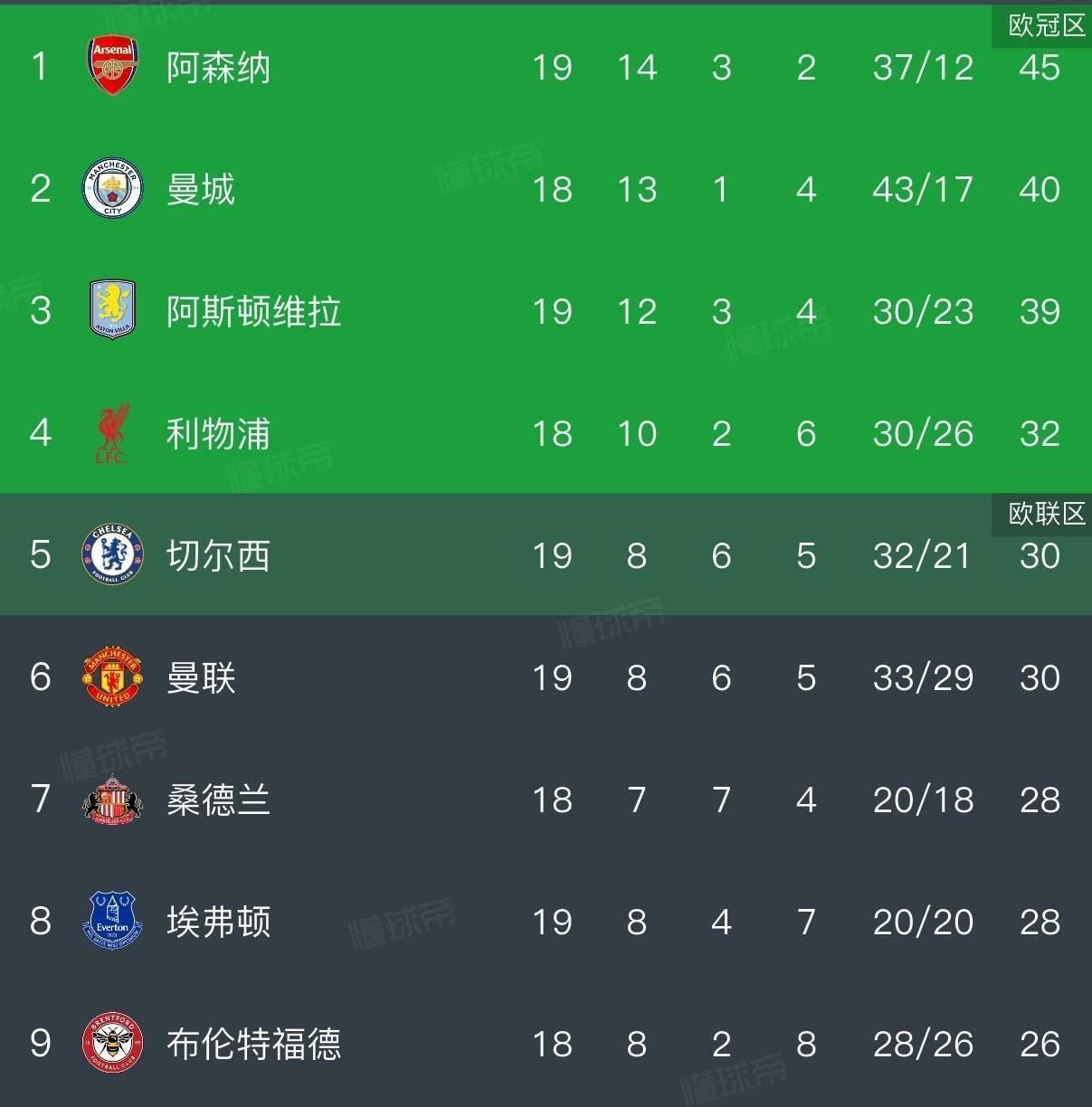Open team page for 曼城
Screen dimensions: 1092x1107
(x=201, y=190)
